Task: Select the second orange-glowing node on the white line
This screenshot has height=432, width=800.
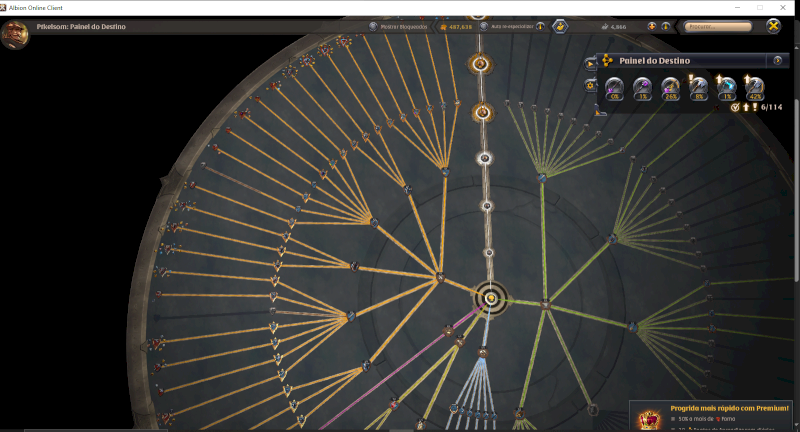Action: coord(482,112)
